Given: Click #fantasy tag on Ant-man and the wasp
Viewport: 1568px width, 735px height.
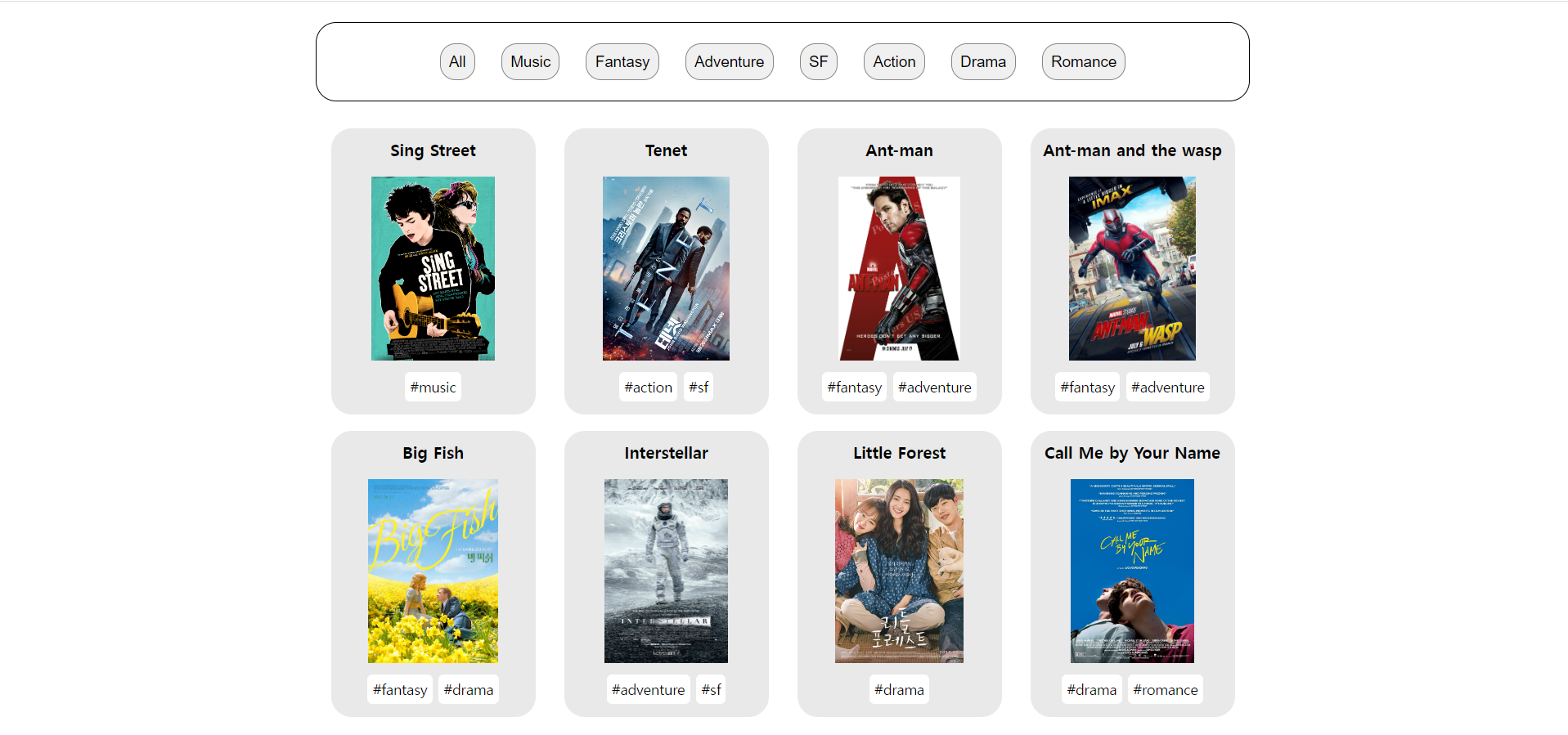Looking at the screenshot, I should coord(1087,387).
